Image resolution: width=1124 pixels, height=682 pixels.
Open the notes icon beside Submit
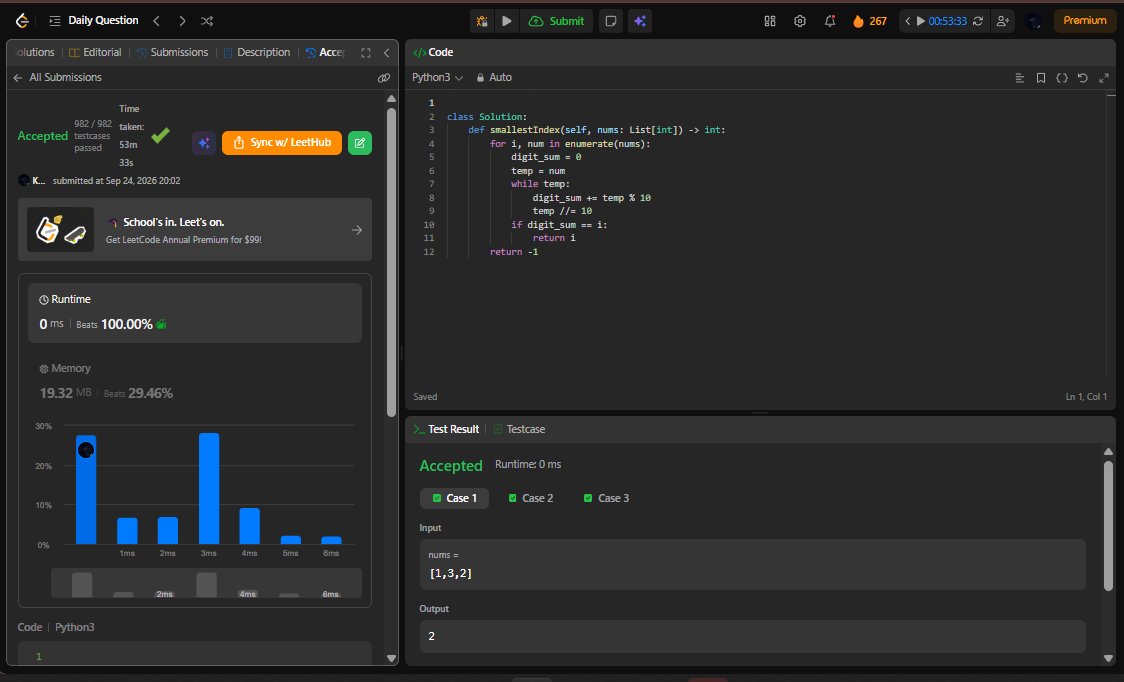611,21
